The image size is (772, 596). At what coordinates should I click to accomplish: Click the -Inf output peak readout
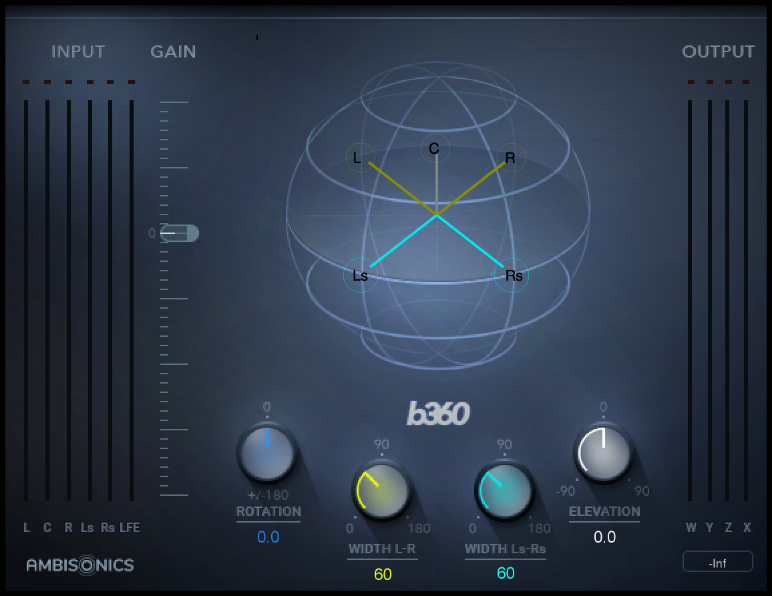pos(717,562)
